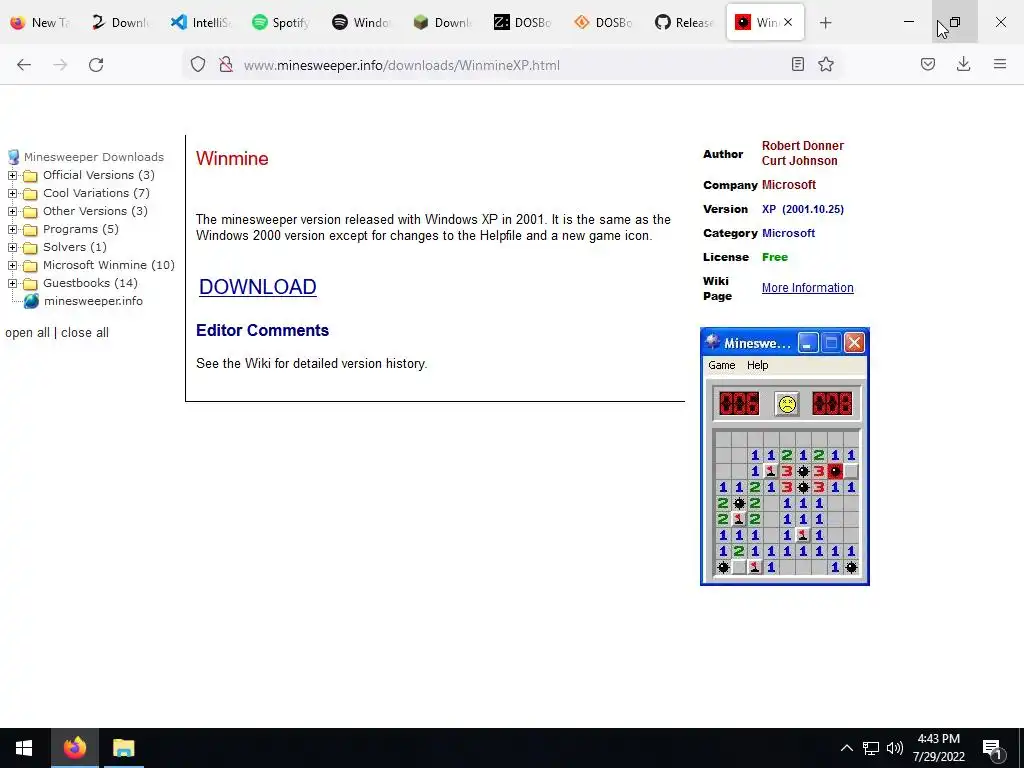1024x768 pixels.
Task: Open File Explorer from the taskbar
Action: point(123,748)
